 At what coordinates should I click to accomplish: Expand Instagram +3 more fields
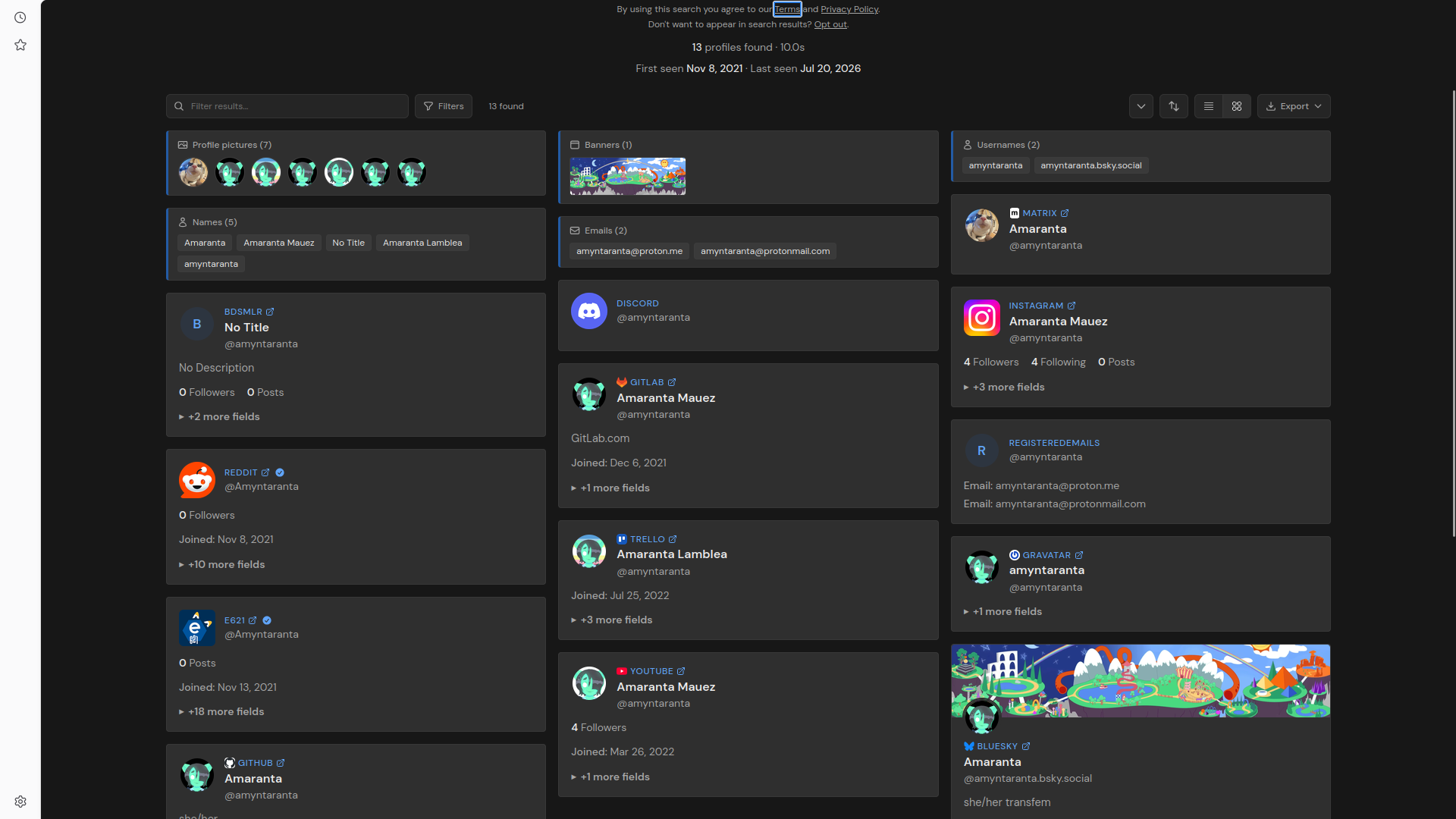pyautogui.click(x=1004, y=387)
